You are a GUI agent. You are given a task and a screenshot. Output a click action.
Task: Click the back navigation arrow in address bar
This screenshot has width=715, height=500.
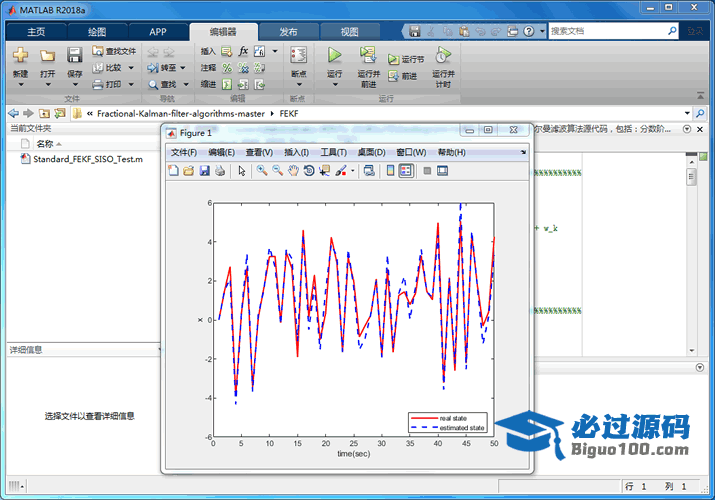[x=14, y=113]
